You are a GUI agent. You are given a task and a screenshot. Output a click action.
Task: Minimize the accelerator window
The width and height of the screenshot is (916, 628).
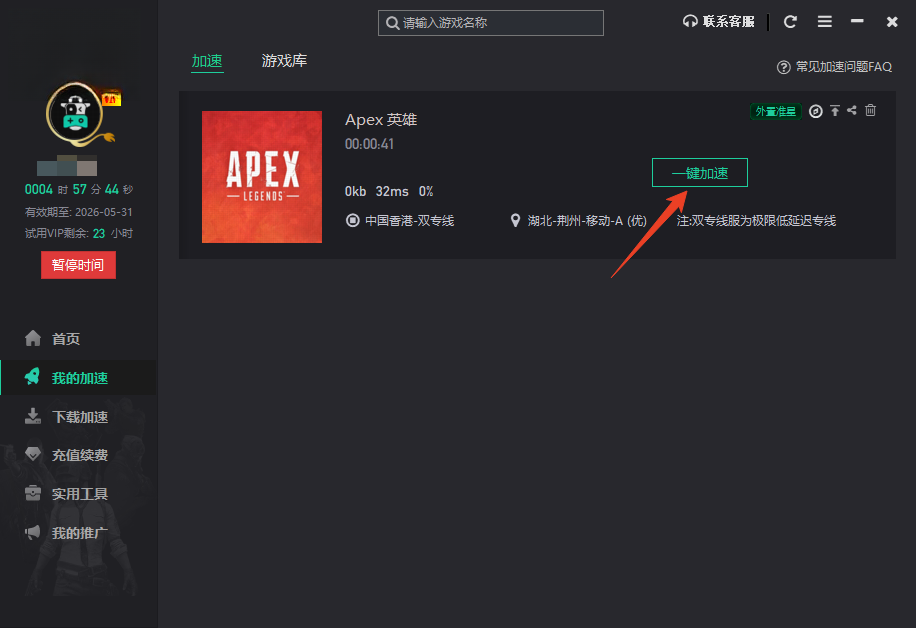pos(857,21)
